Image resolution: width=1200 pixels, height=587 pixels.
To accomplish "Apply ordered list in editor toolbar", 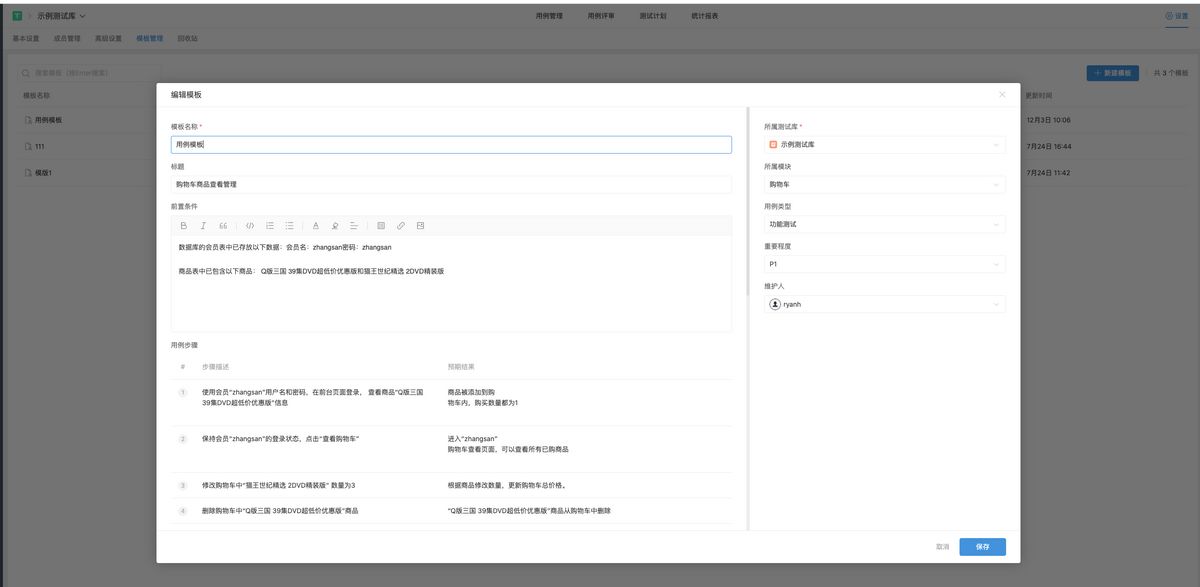I will click(x=270, y=226).
